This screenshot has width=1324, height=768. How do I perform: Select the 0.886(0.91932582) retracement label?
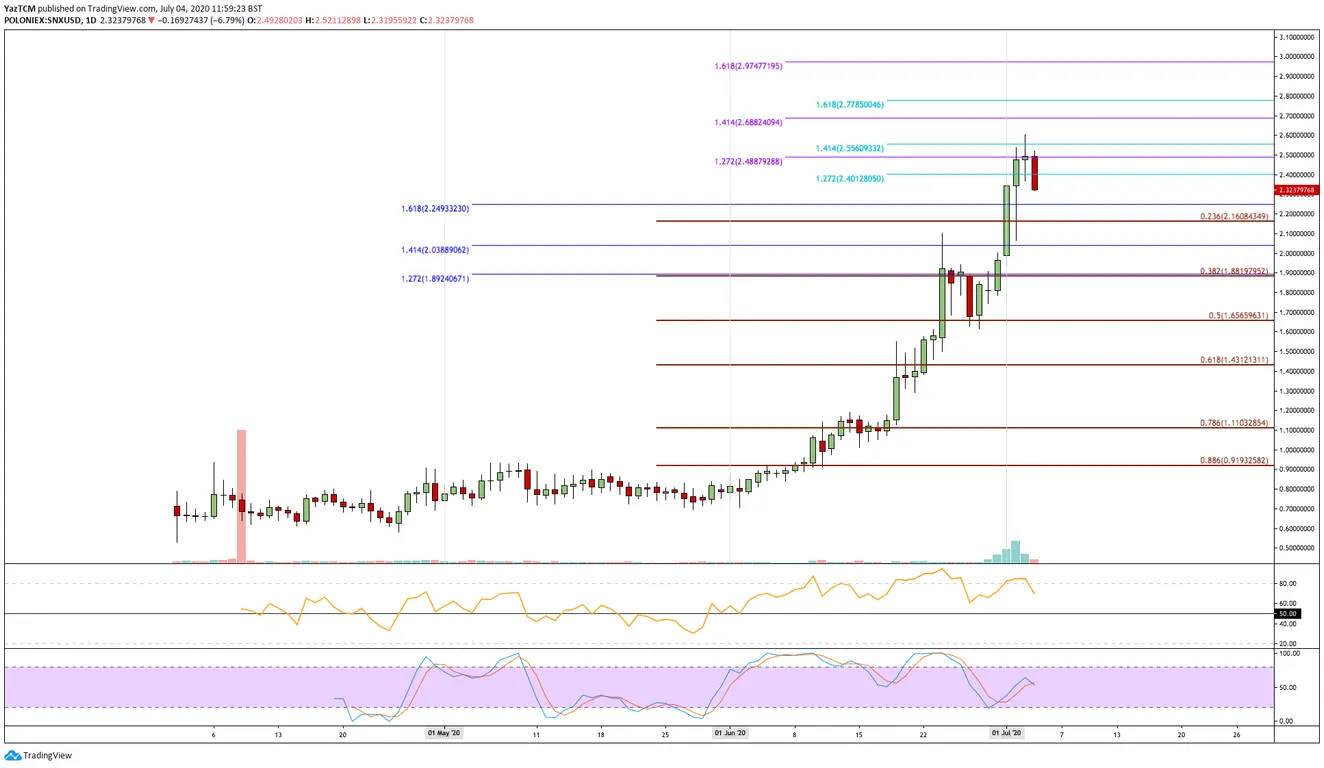coord(1234,460)
